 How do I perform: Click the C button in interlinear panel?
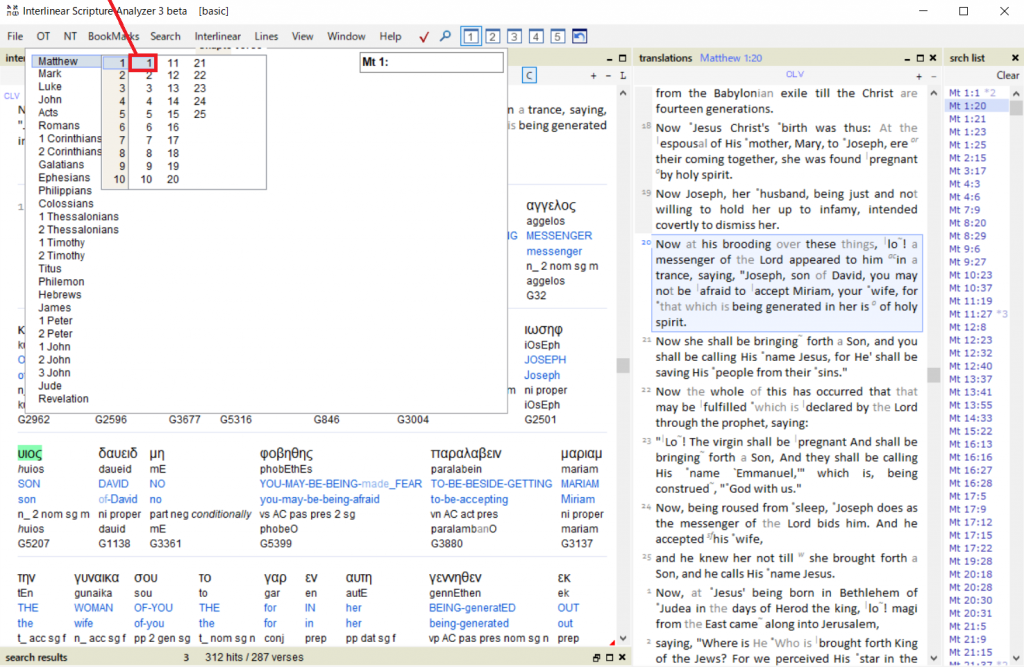pyautogui.click(x=529, y=76)
